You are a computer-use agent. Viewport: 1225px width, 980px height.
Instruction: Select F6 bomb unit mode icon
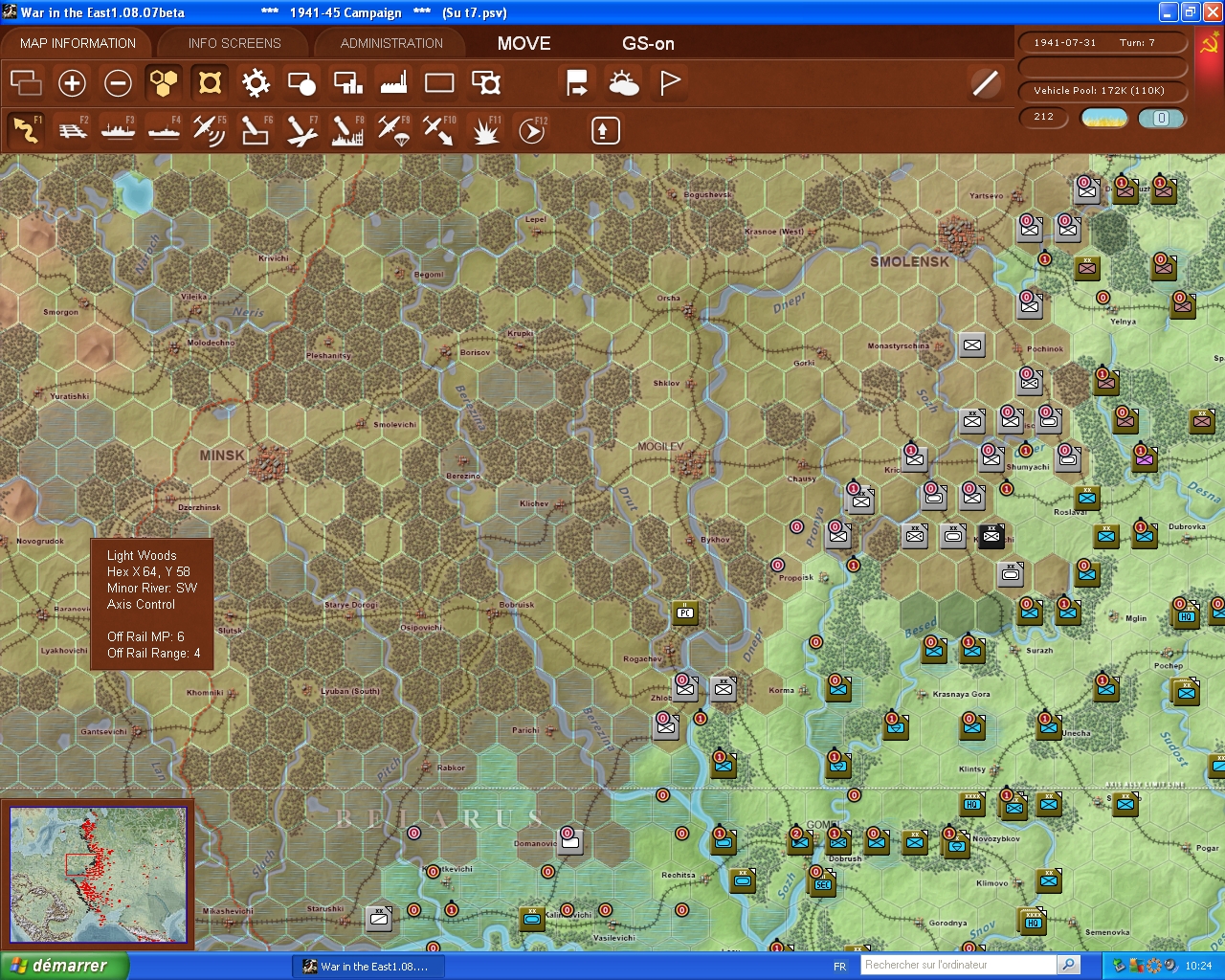[x=256, y=130]
